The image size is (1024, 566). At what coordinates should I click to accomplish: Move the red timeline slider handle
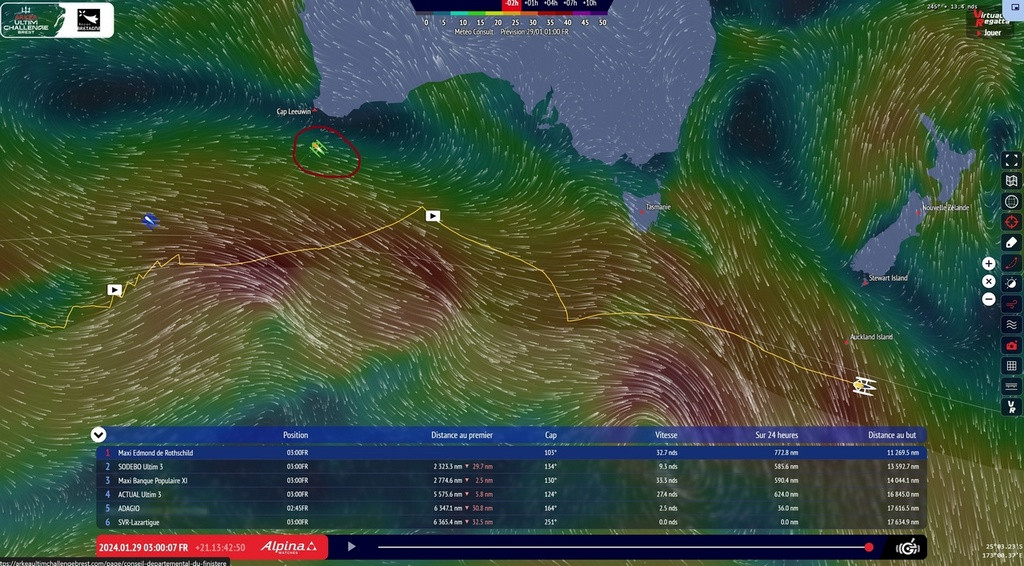point(869,547)
